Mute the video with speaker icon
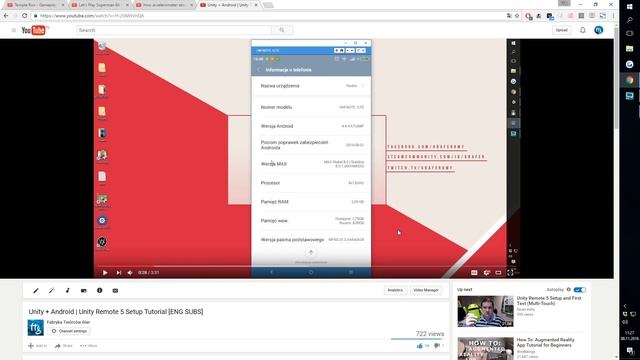640x360 pixels. (130, 273)
